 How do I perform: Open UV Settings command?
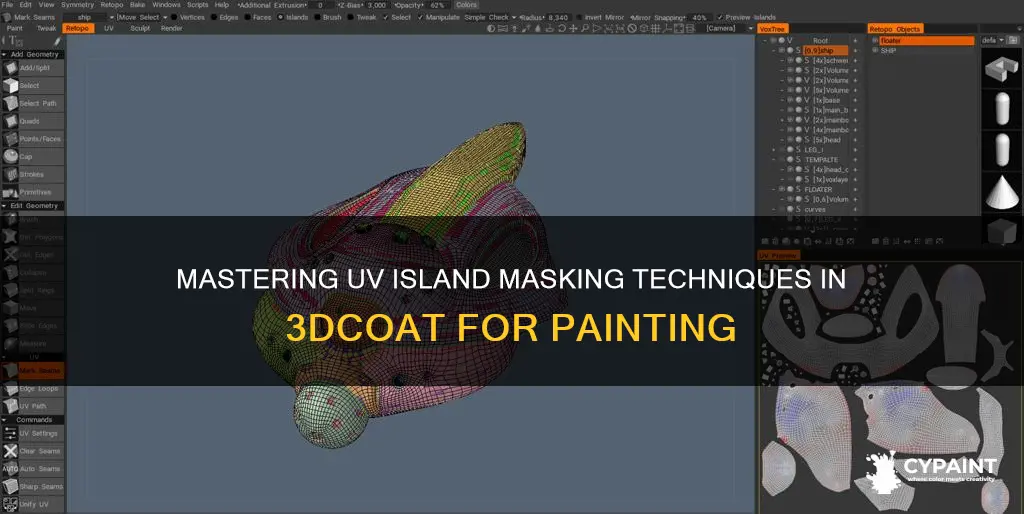pos(33,433)
